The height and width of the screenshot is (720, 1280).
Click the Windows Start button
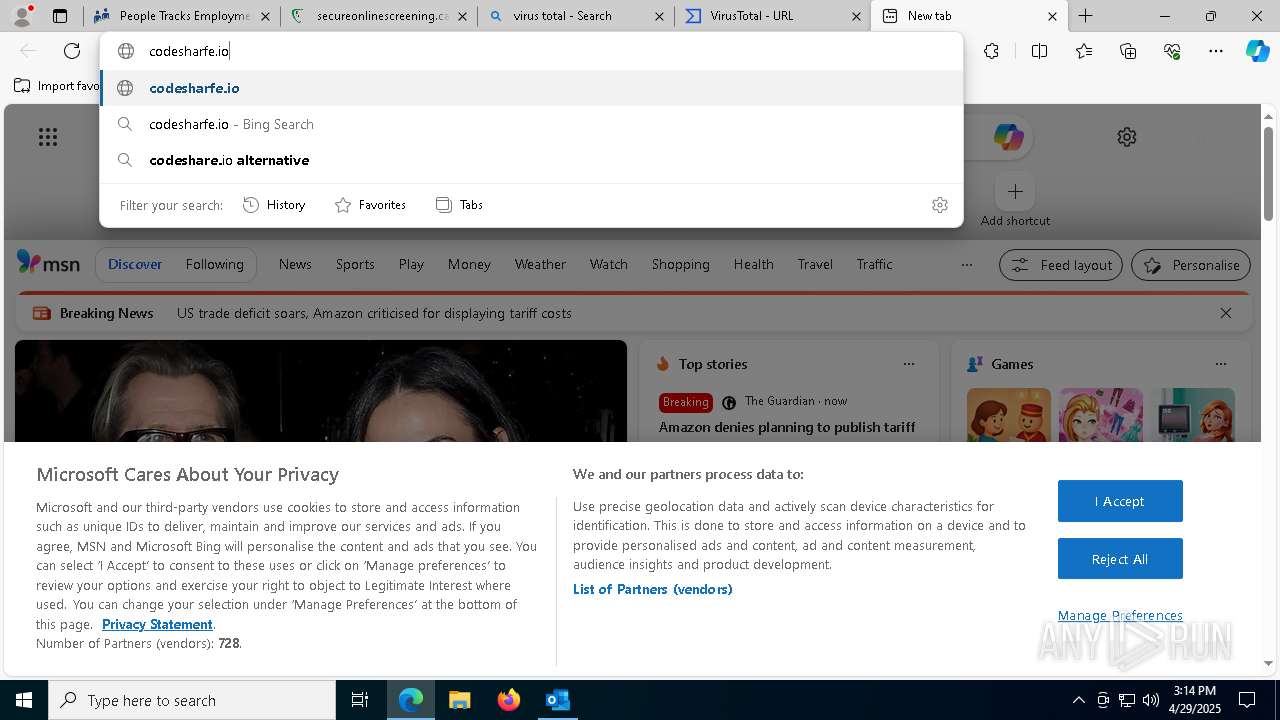24,700
